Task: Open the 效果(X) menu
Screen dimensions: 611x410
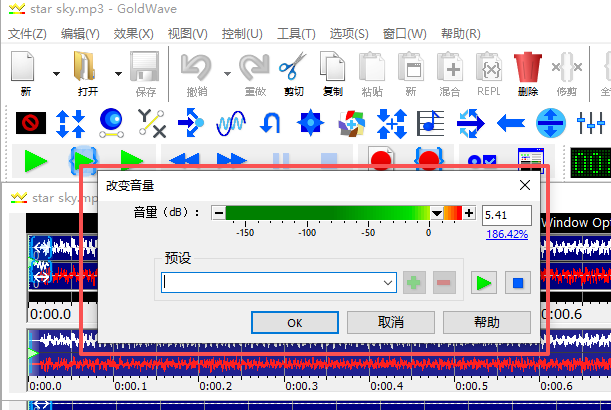Action: (133, 34)
